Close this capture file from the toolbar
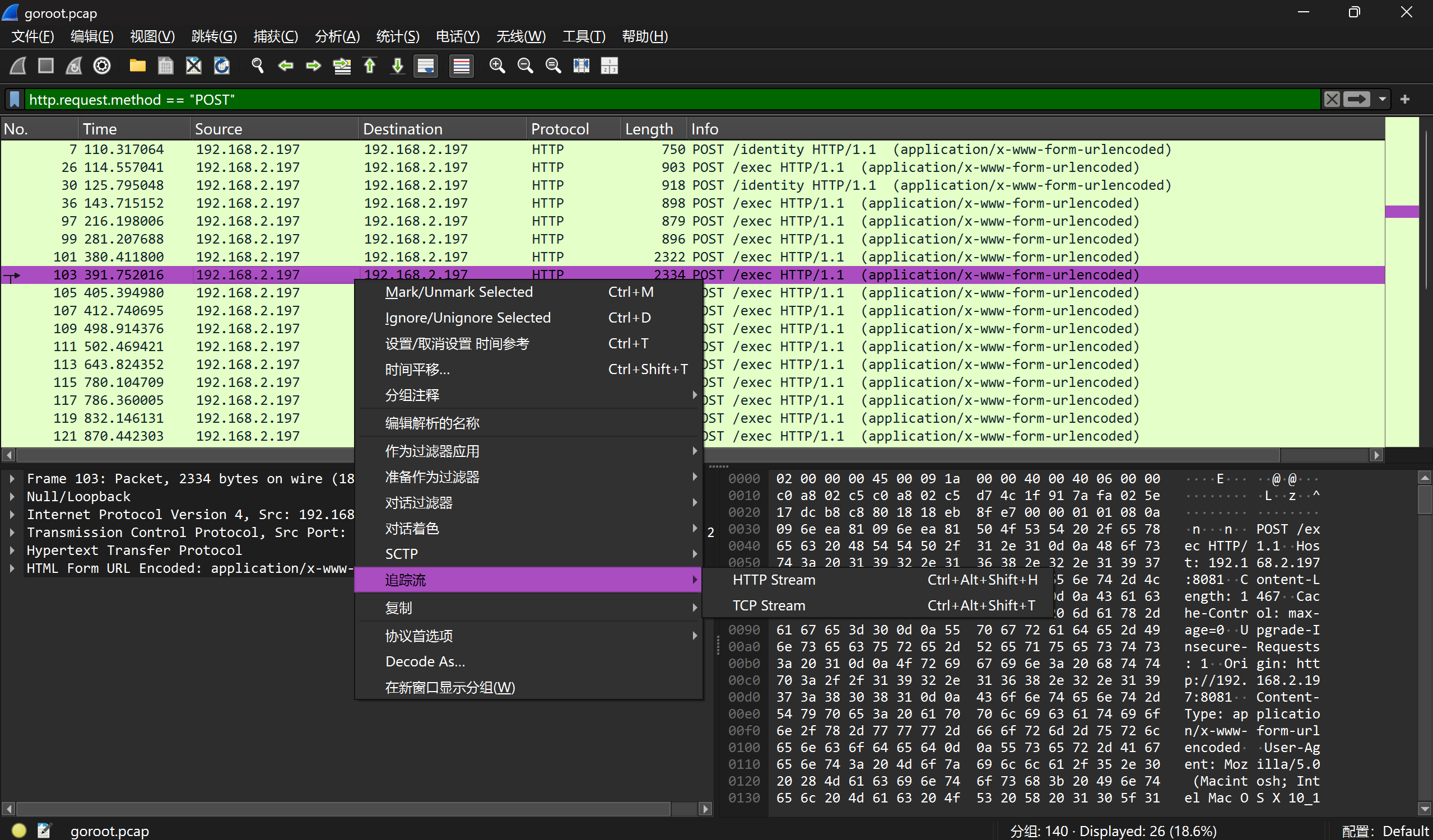Image resolution: width=1433 pixels, height=840 pixels. point(194,66)
